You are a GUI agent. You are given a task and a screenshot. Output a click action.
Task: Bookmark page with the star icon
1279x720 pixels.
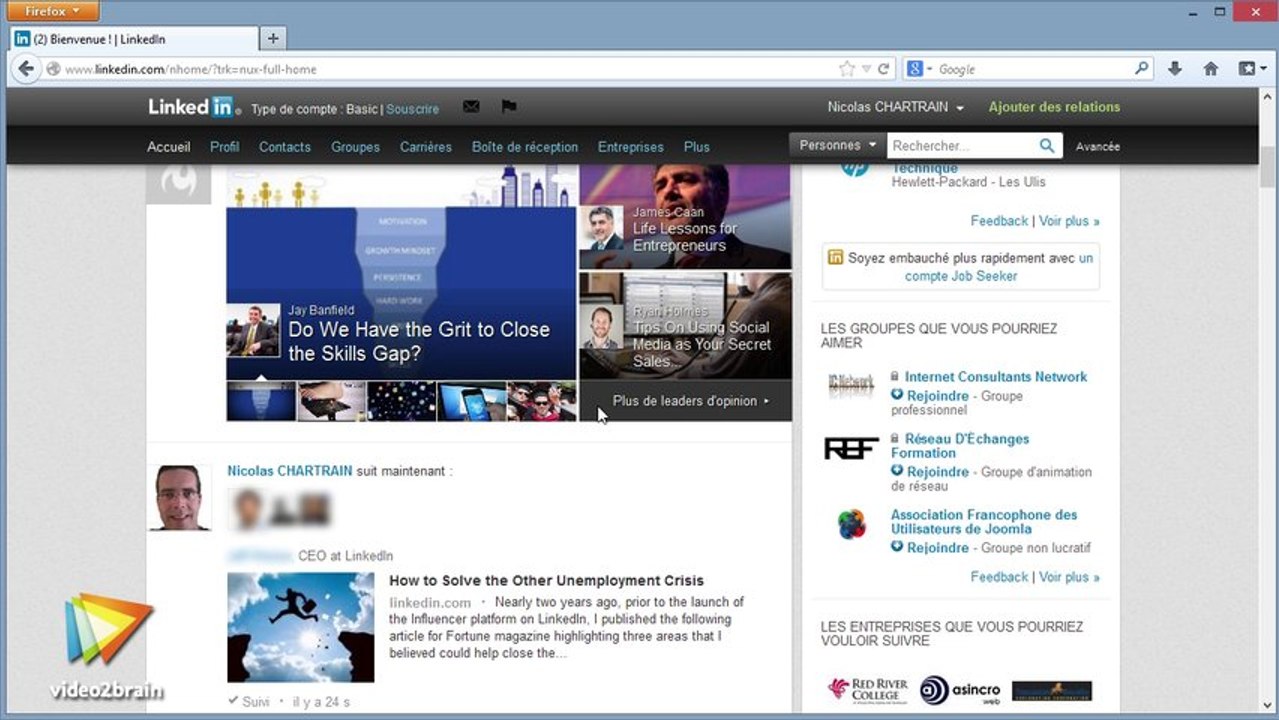coord(847,69)
